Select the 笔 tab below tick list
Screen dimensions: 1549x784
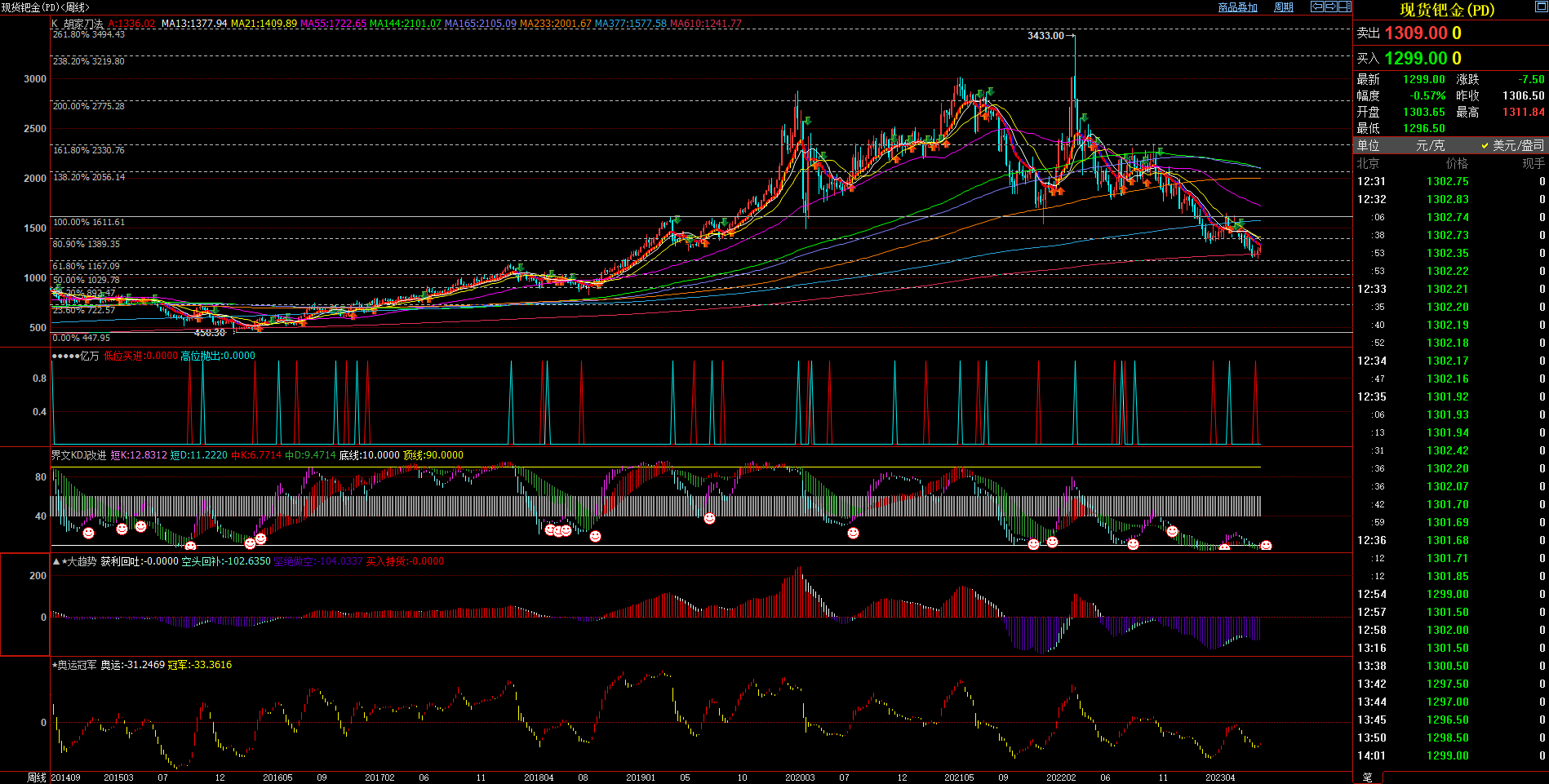1368,777
